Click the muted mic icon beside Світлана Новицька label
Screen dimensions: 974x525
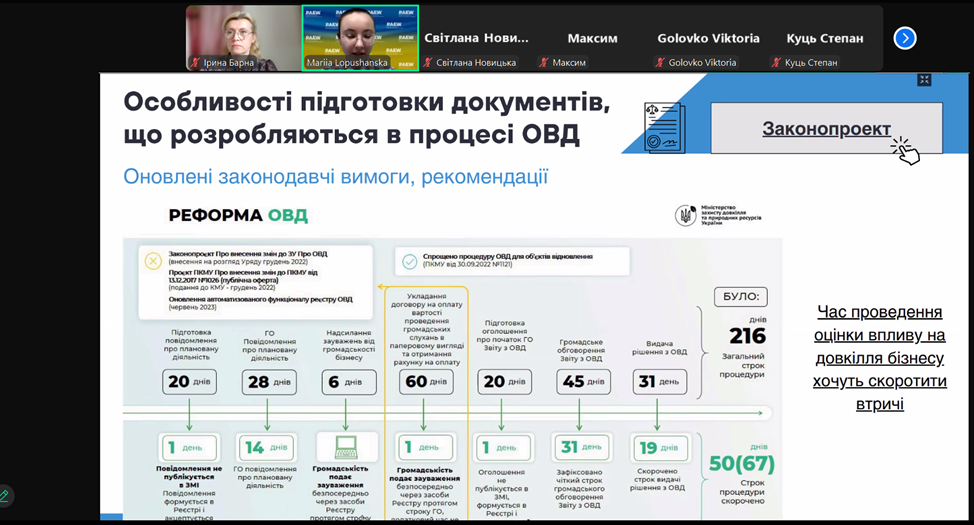(427, 62)
